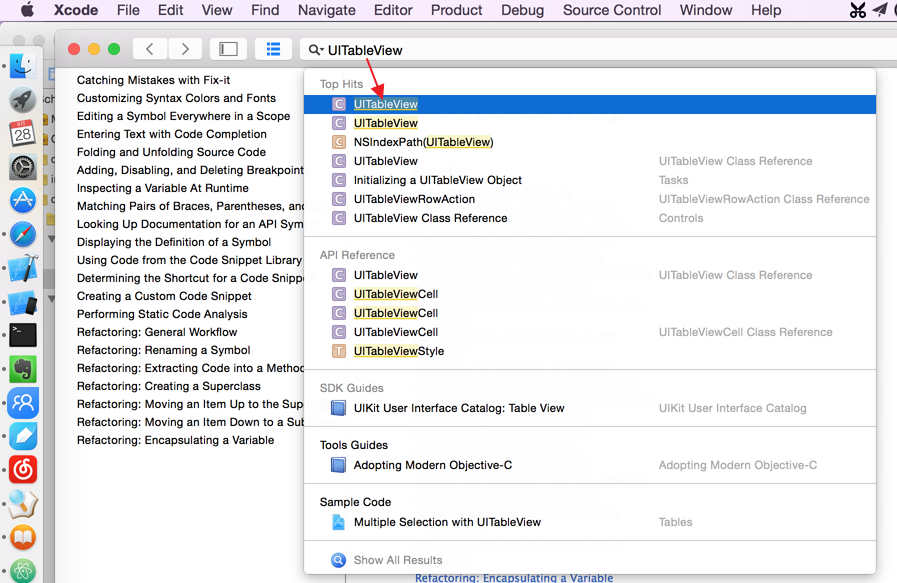Open the File menu
The image size is (897, 583).
pos(128,10)
